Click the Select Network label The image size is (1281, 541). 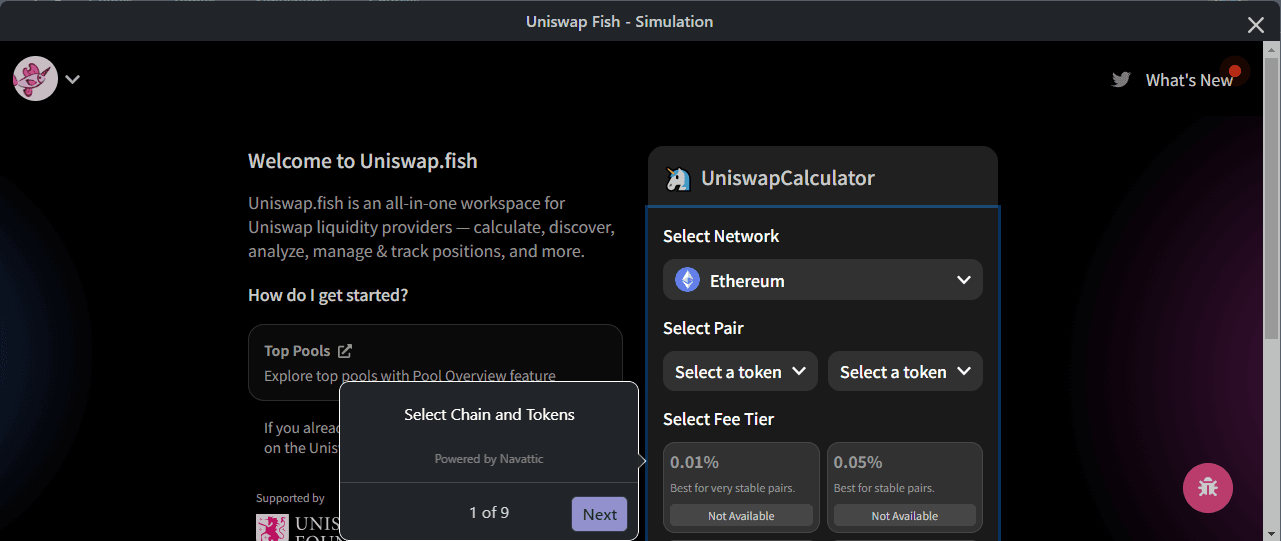tap(721, 236)
